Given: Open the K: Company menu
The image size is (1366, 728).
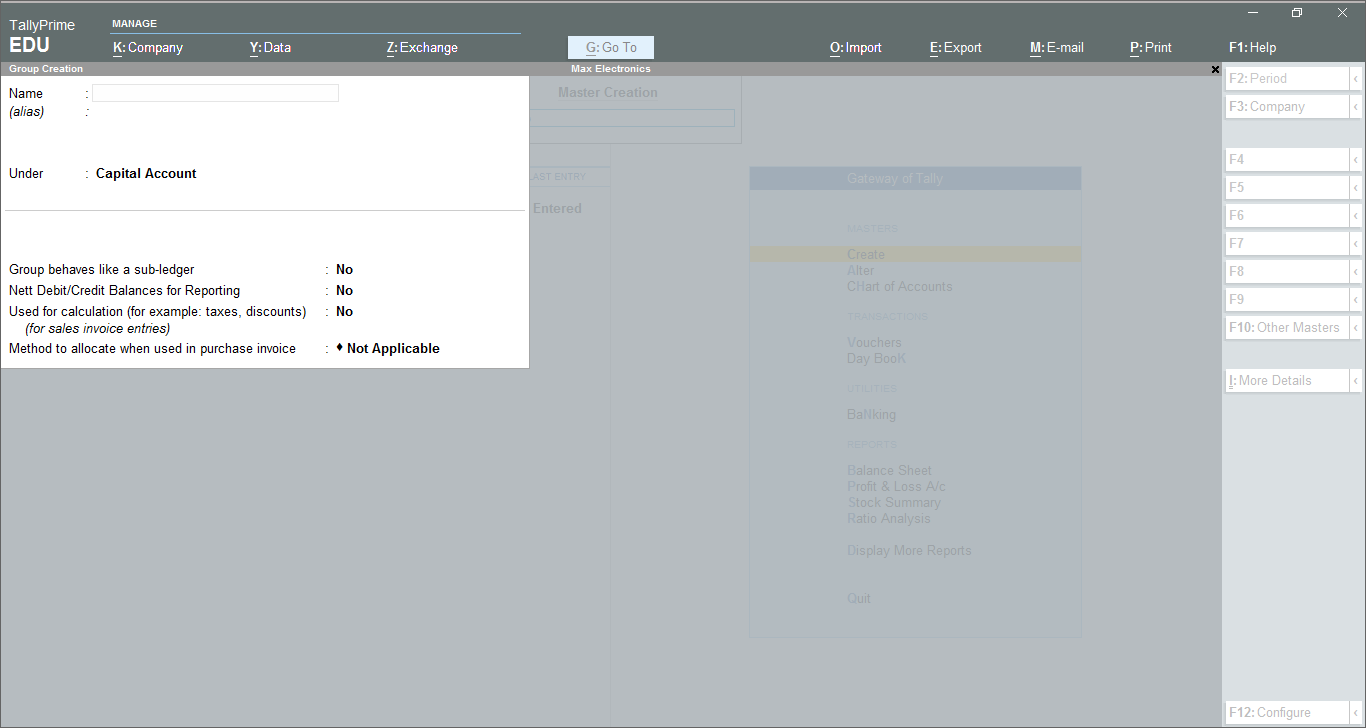Looking at the screenshot, I should (x=148, y=47).
